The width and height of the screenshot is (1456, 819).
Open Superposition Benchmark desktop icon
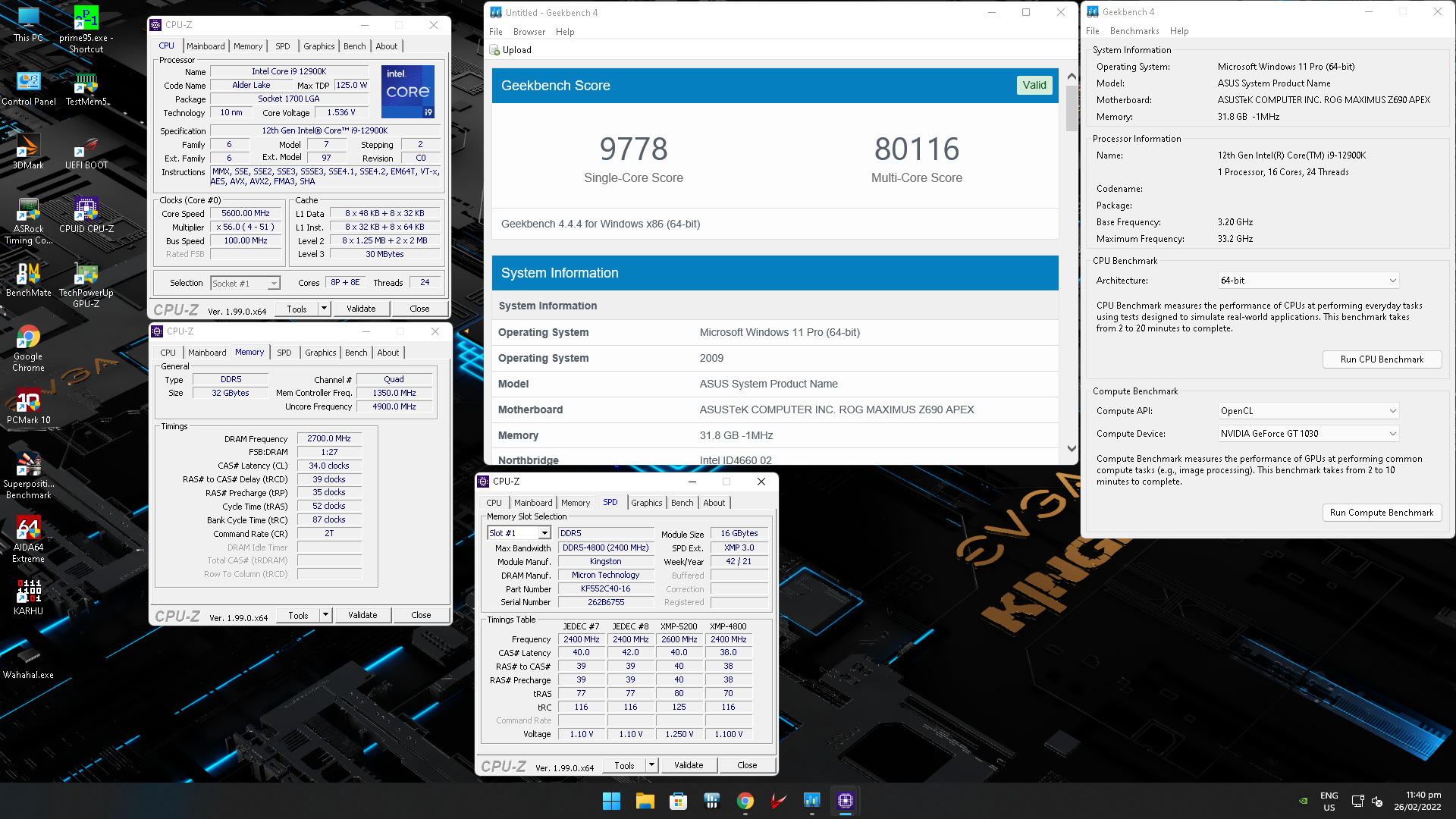(28, 476)
